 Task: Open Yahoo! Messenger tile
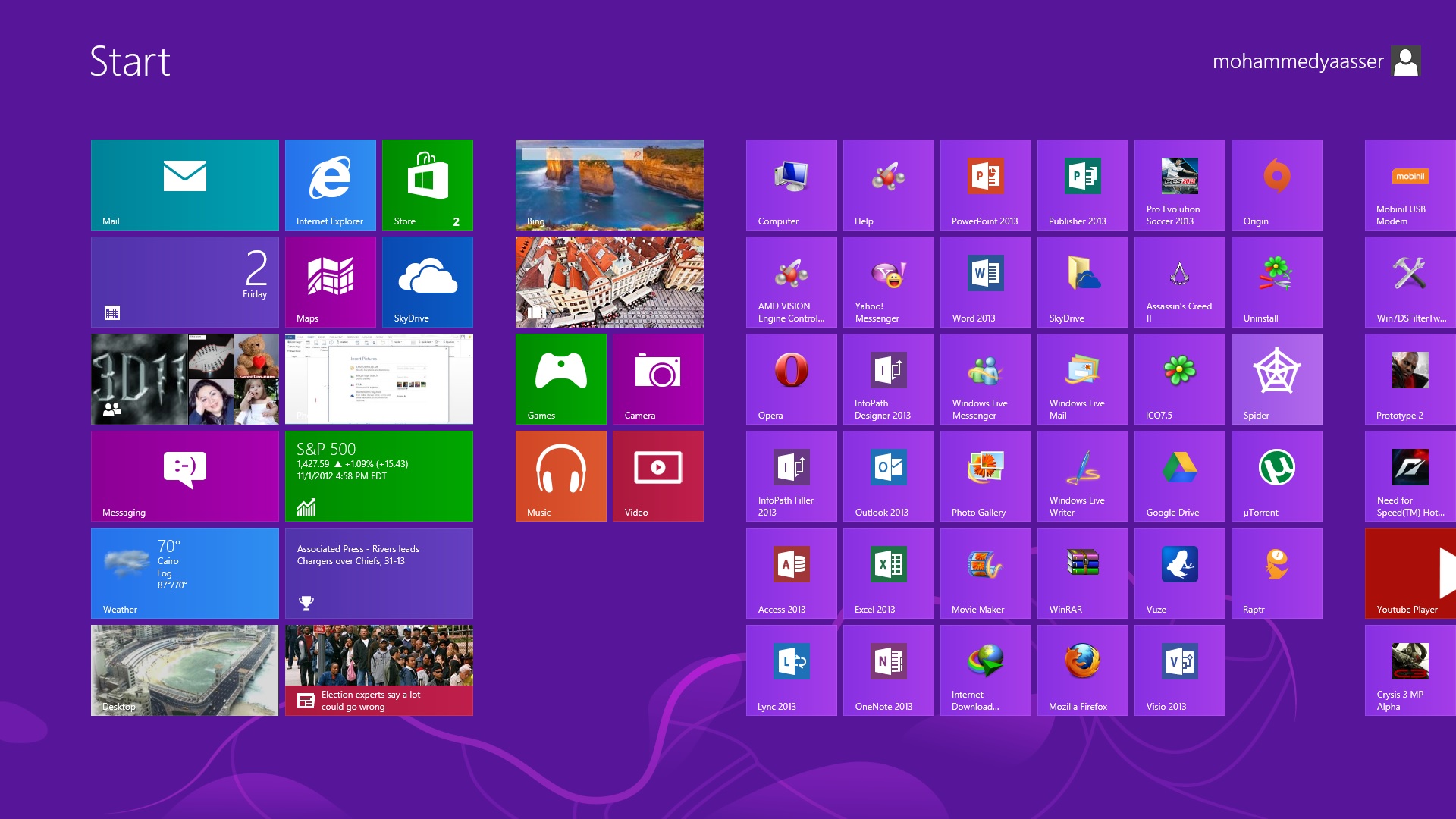pyautogui.click(x=889, y=282)
